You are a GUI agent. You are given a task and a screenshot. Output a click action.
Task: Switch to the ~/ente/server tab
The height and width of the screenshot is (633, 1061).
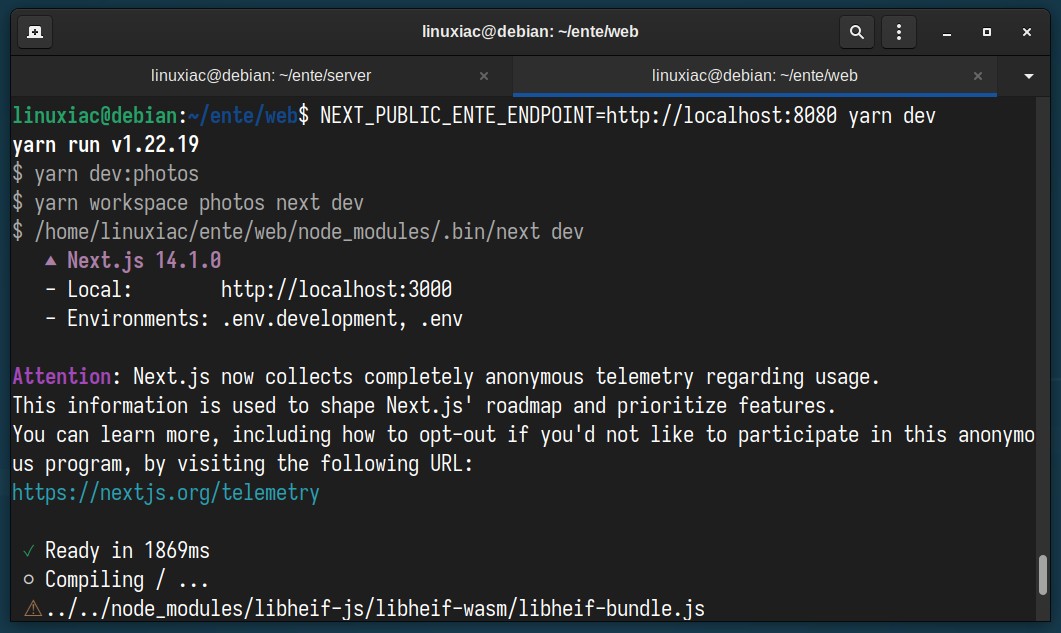[x=261, y=76]
